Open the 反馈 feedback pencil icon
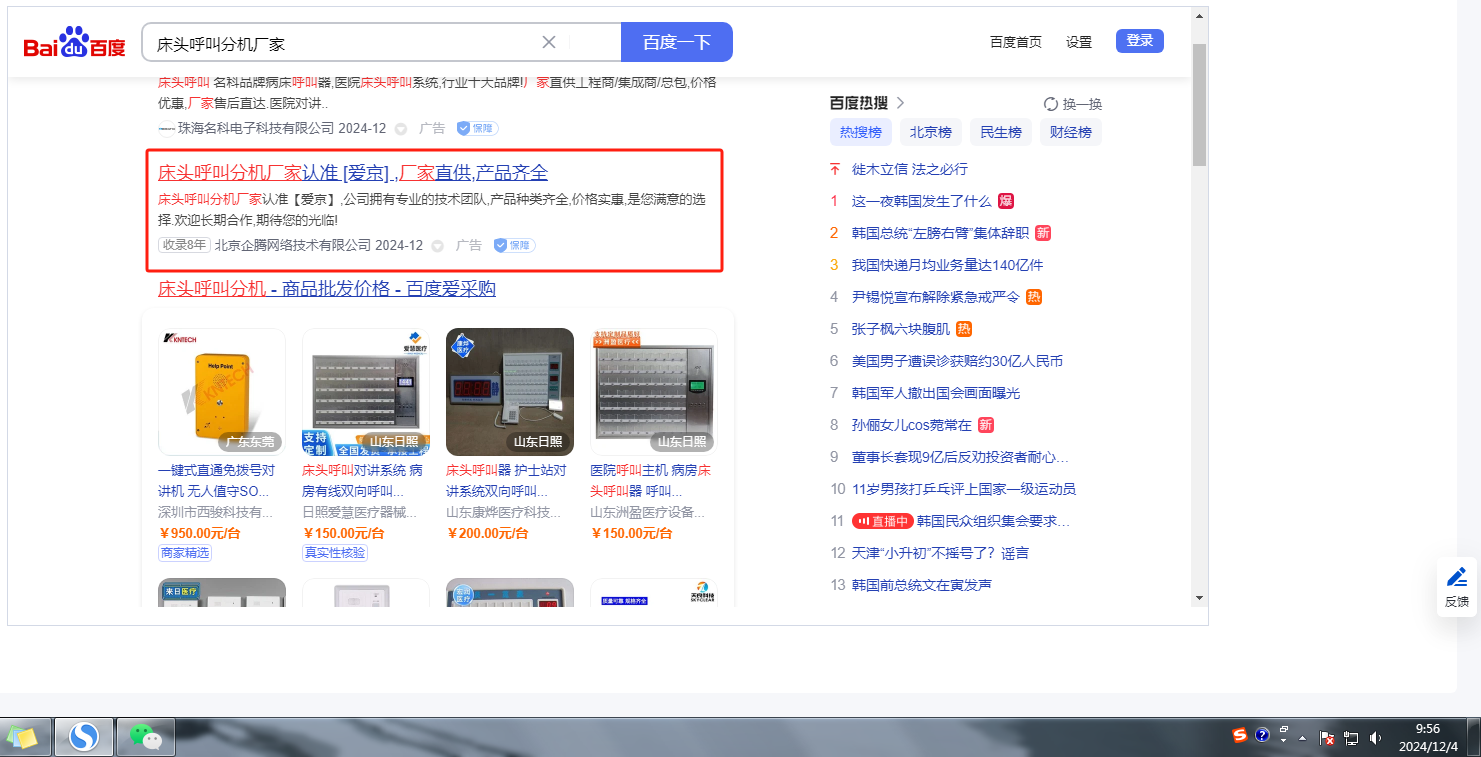The height and width of the screenshot is (757, 1481). [x=1457, y=577]
